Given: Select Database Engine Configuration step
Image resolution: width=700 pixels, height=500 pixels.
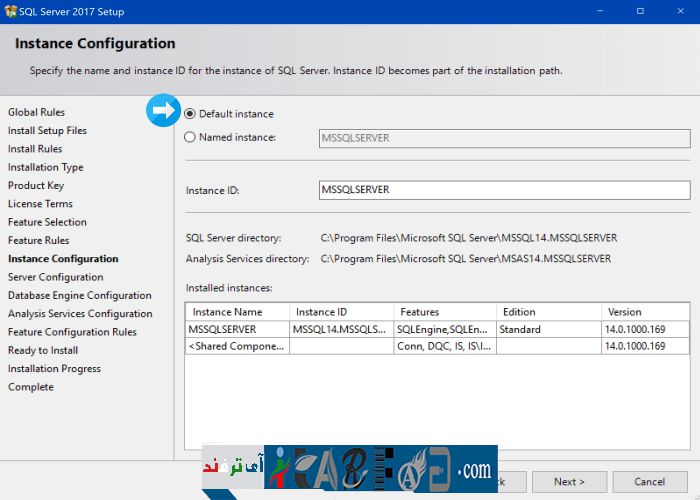Looking at the screenshot, I should tap(80, 296).
